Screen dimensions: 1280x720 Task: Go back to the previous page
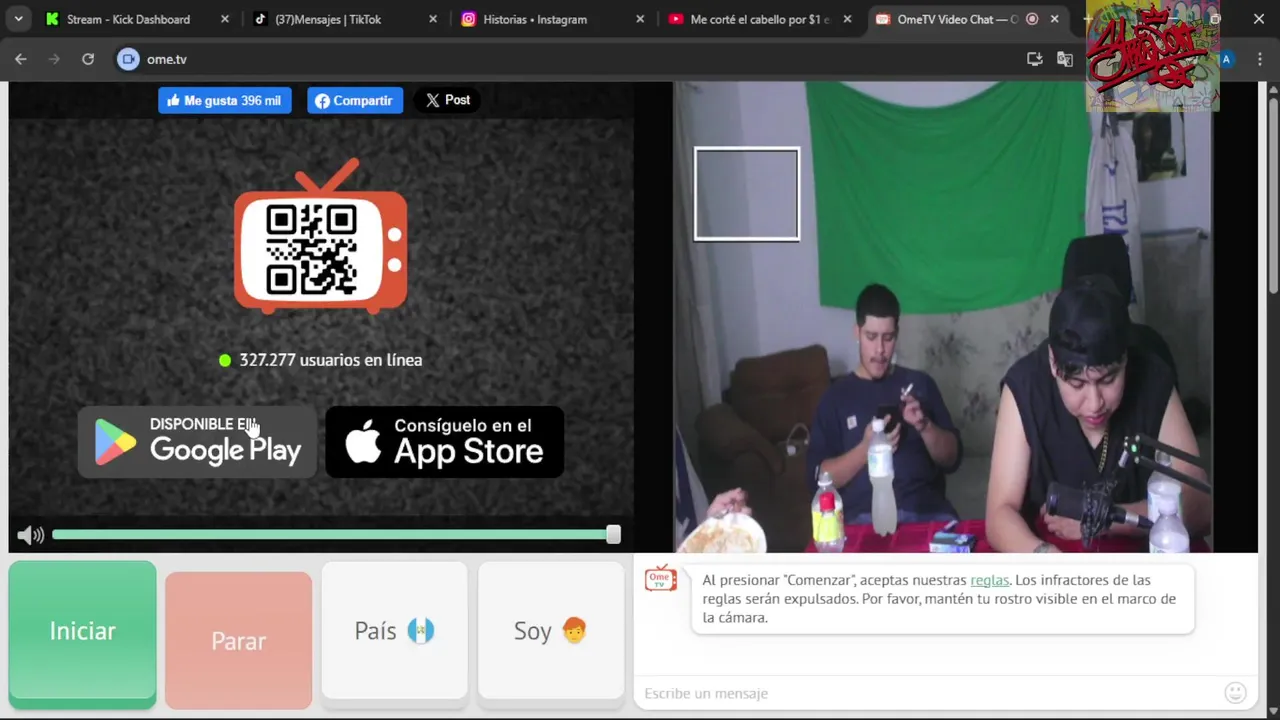[x=21, y=59]
